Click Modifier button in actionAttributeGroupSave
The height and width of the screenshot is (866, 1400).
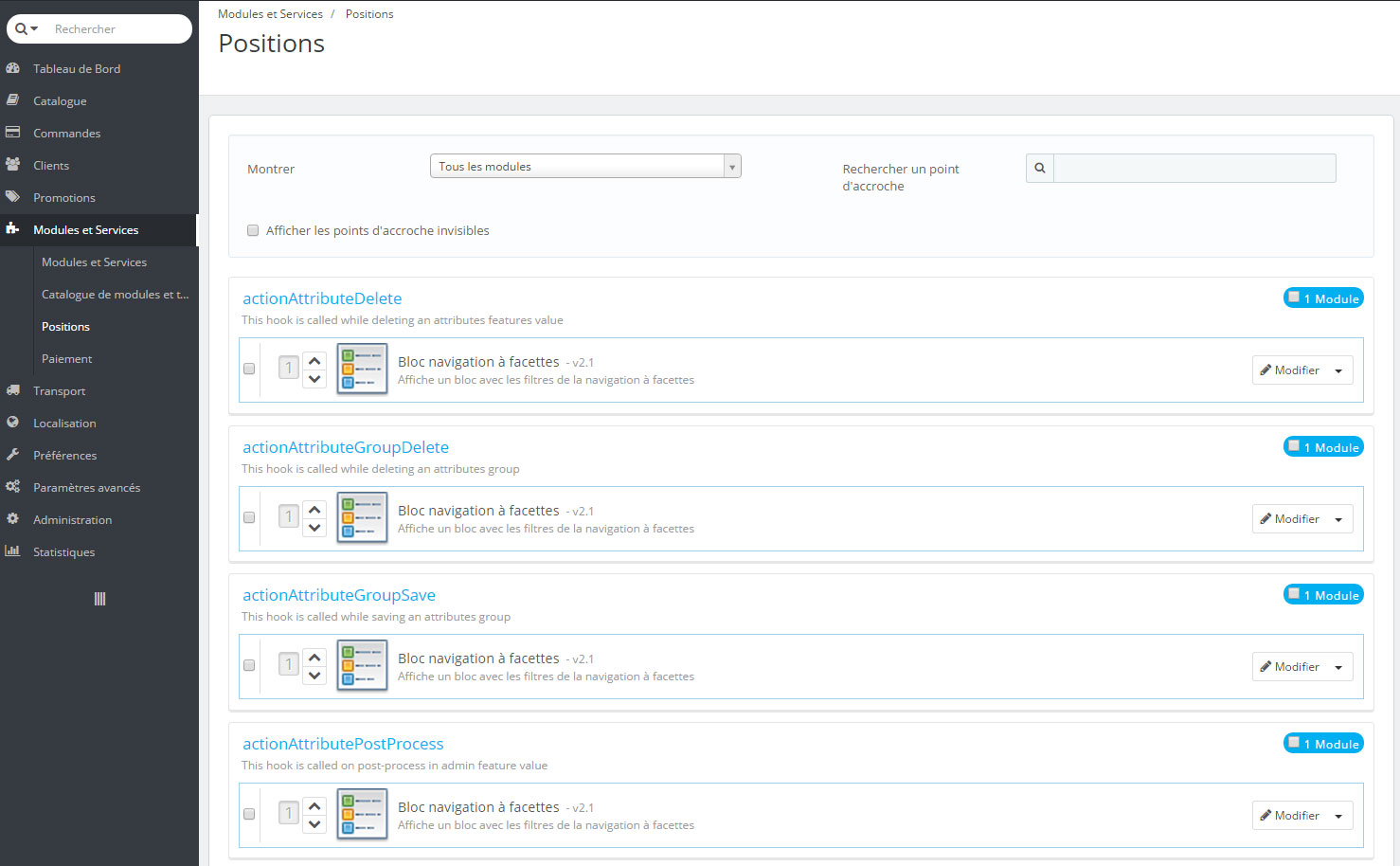click(1290, 667)
